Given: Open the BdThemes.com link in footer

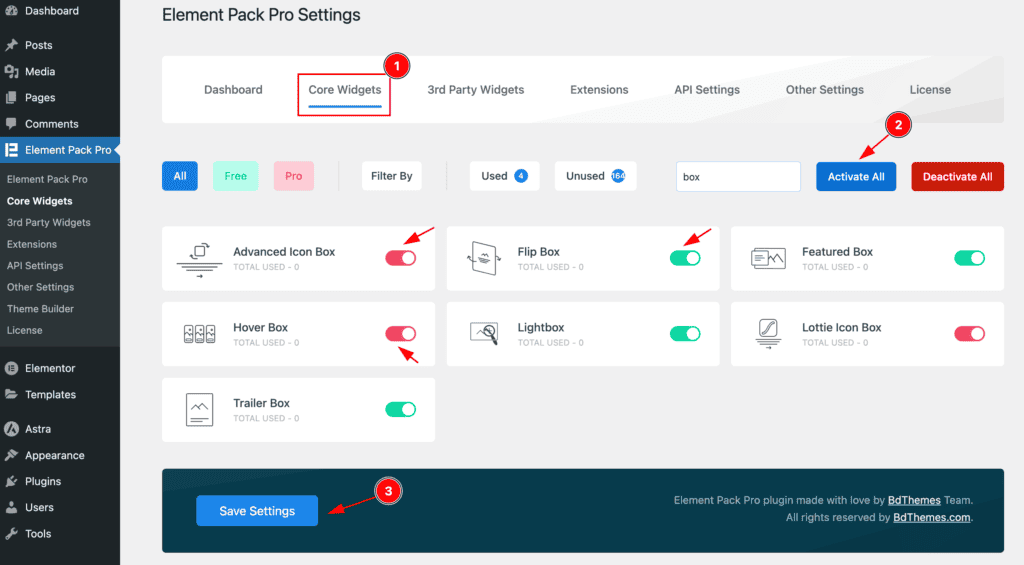Looking at the screenshot, I should (x=931, y=517).
